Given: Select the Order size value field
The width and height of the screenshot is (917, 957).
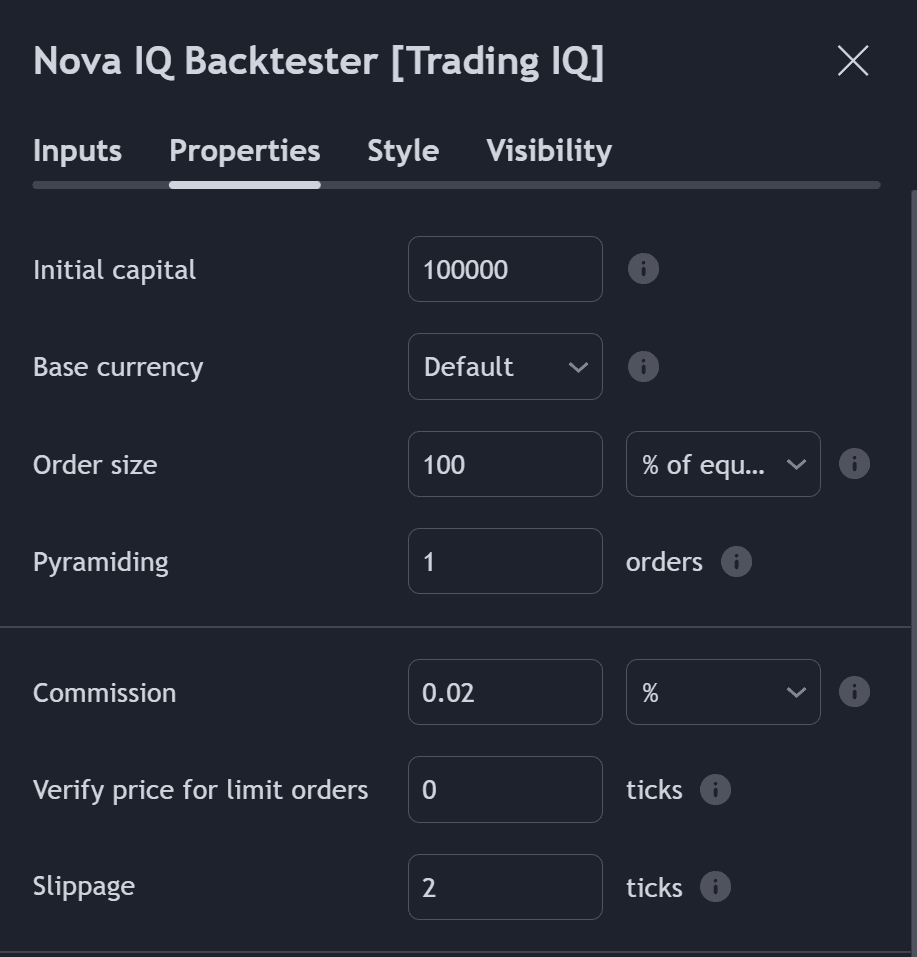Looking at the screenshot, I should tap(505, 463).
